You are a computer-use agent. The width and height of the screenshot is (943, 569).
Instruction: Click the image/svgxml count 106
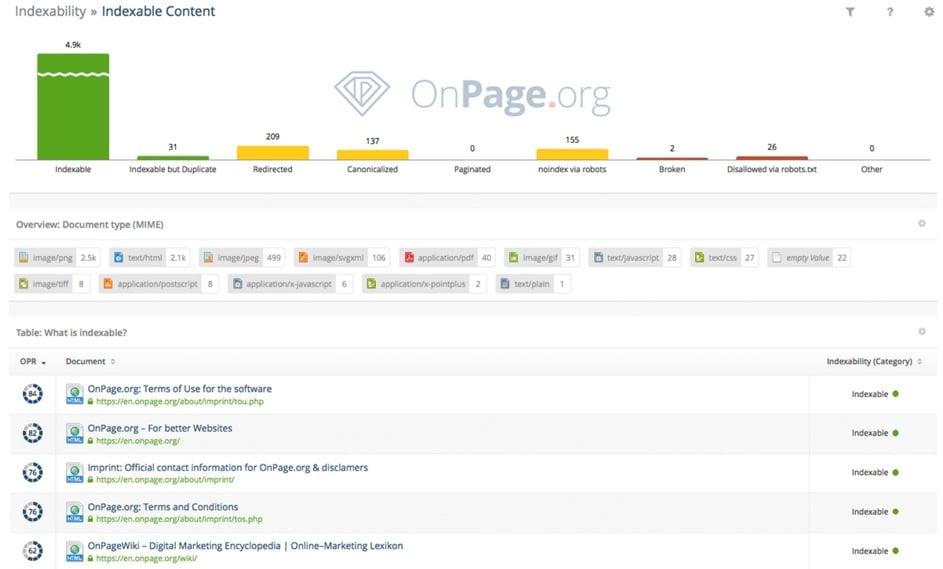(379, 257)
